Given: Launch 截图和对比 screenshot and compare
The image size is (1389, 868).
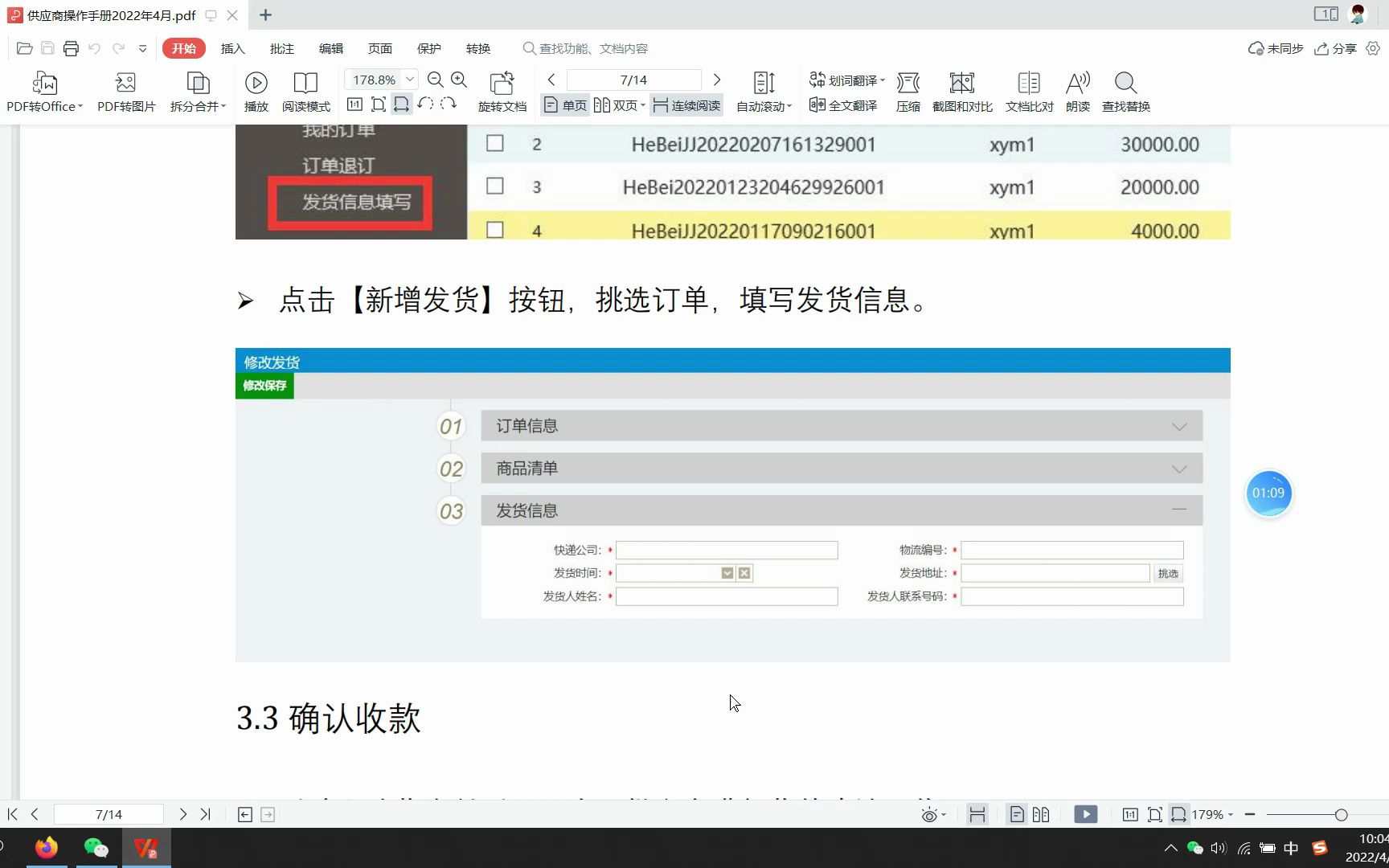Looking at the screenshot, I should coord(961,90).
